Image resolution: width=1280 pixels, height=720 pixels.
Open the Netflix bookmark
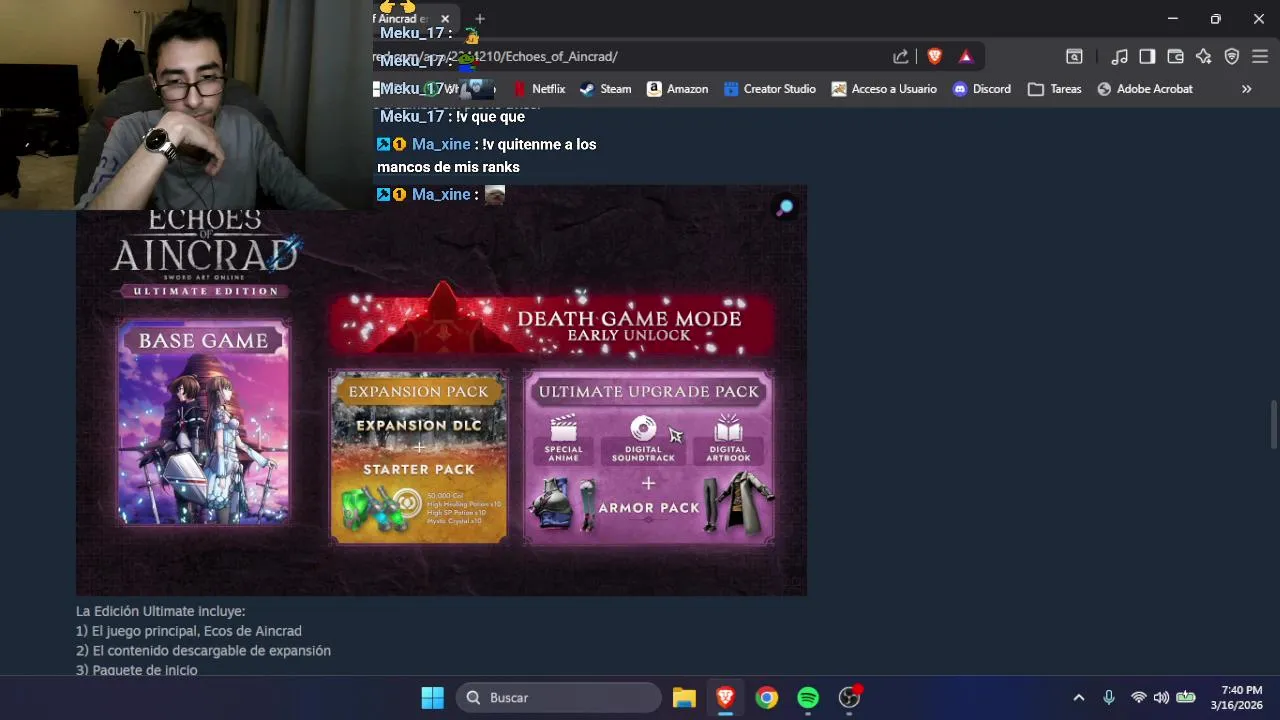(x=539, y=89)
